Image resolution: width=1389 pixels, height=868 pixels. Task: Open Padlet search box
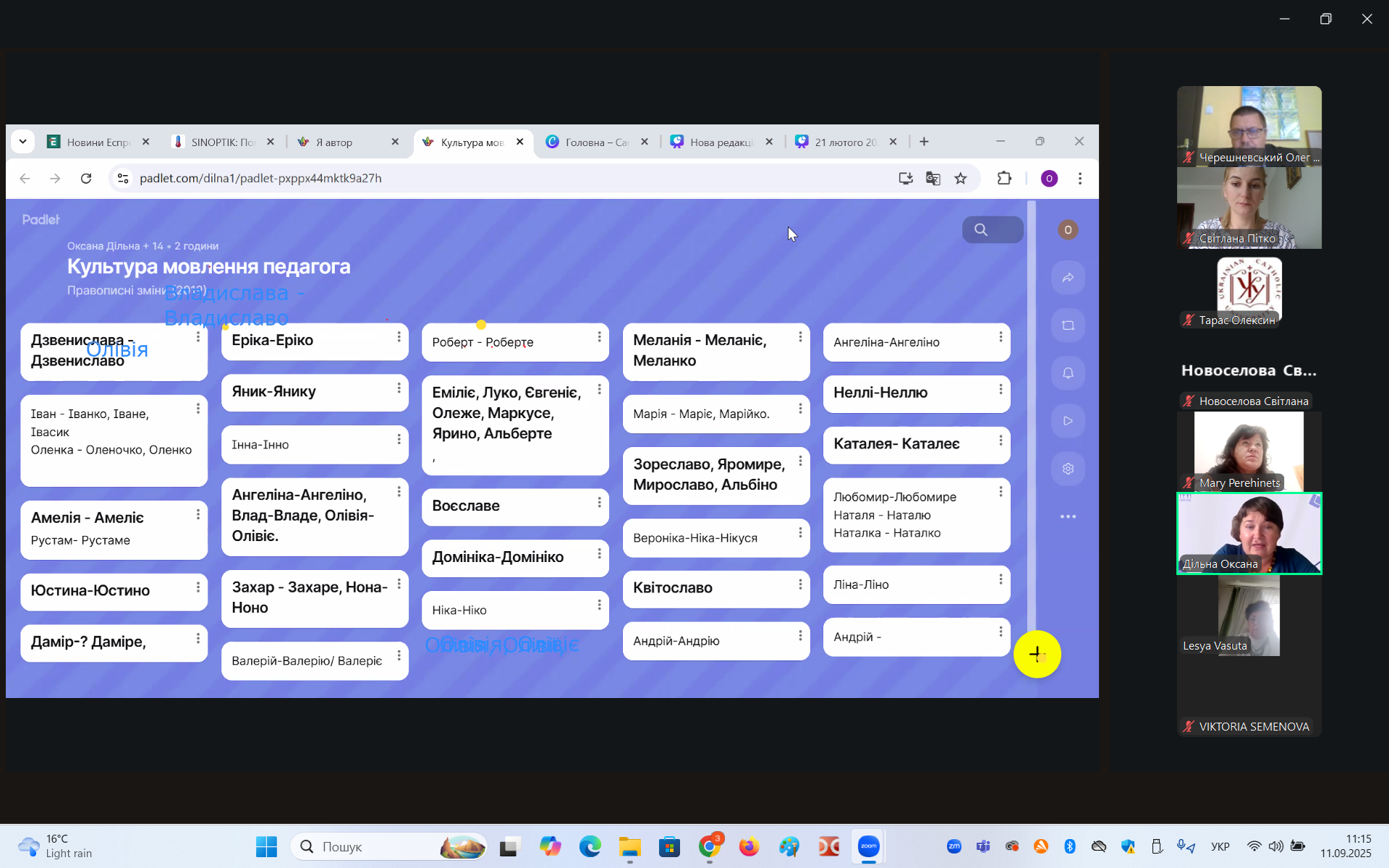(992, 230)
